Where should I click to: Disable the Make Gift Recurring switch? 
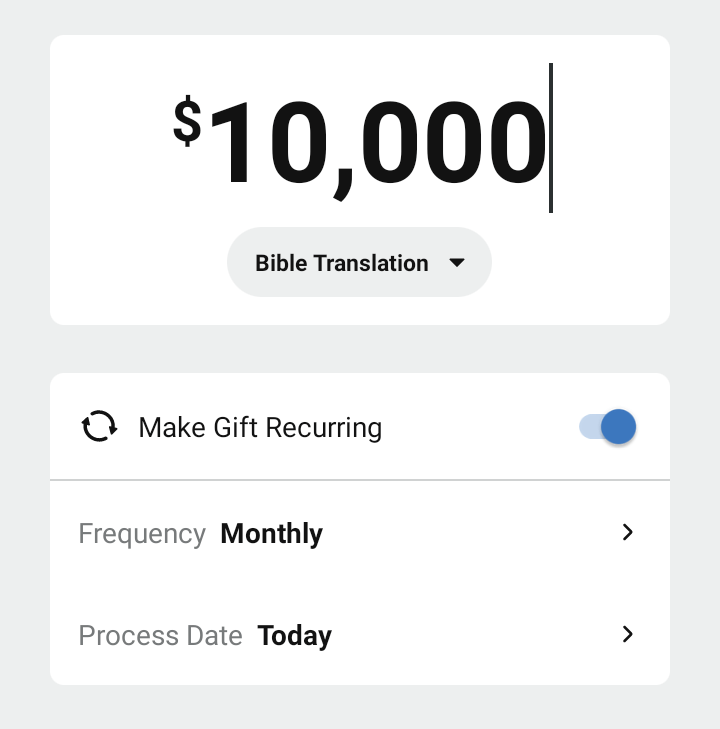(x=607, y=427)
